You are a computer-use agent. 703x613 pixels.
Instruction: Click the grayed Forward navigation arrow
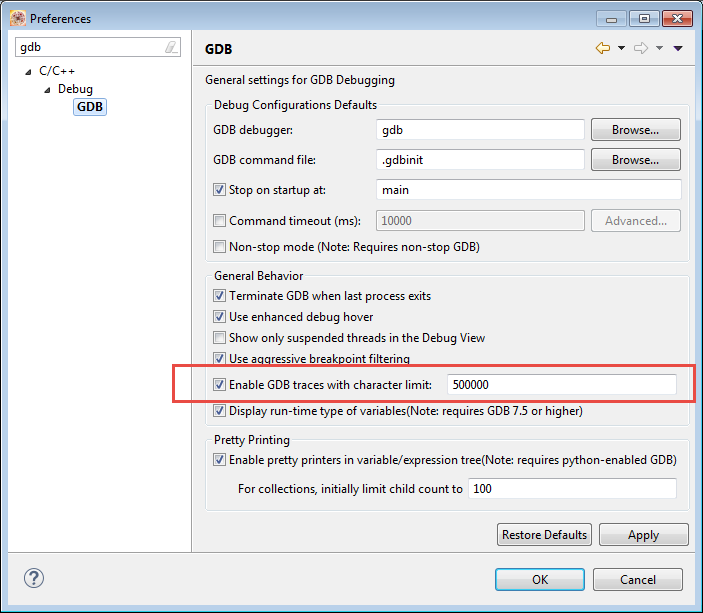641,48
